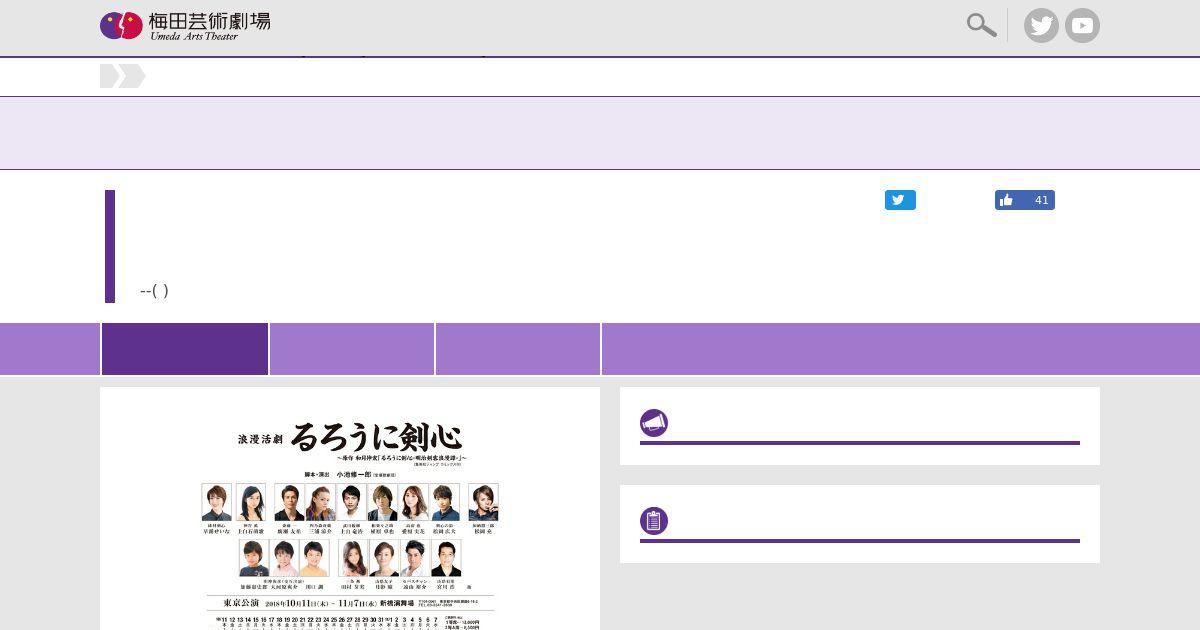Click the breadcrumb double-arrow icon
This screenshot has height=630, width=1200.
click(x=123, y=76)
